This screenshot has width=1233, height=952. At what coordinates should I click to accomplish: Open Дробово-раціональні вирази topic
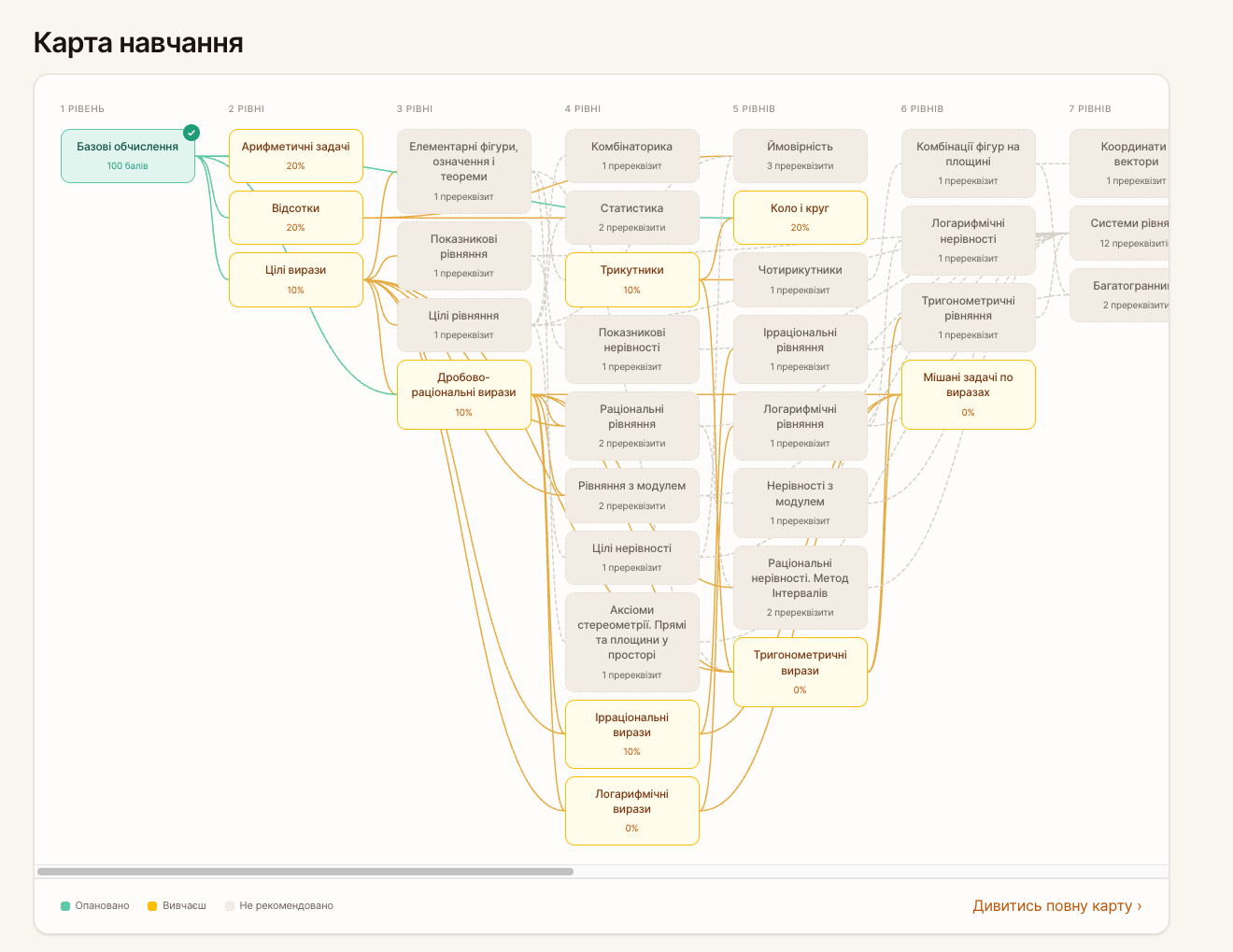[463, 394]
